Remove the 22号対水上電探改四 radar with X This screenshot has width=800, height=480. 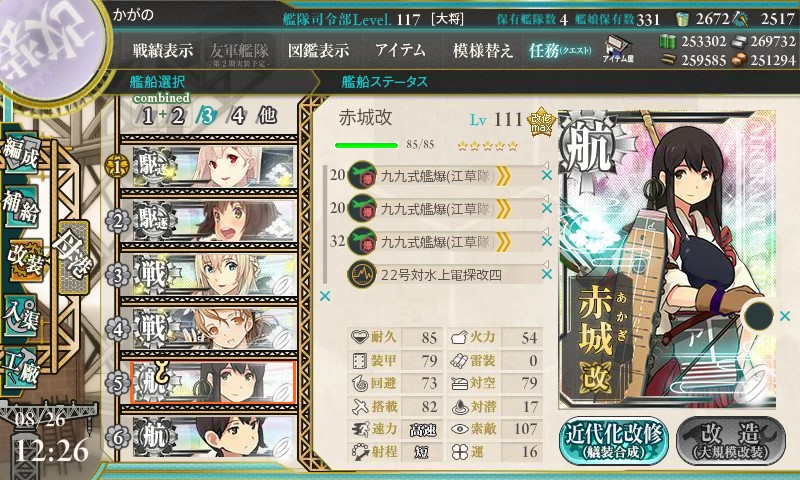[x=546, y=274]
